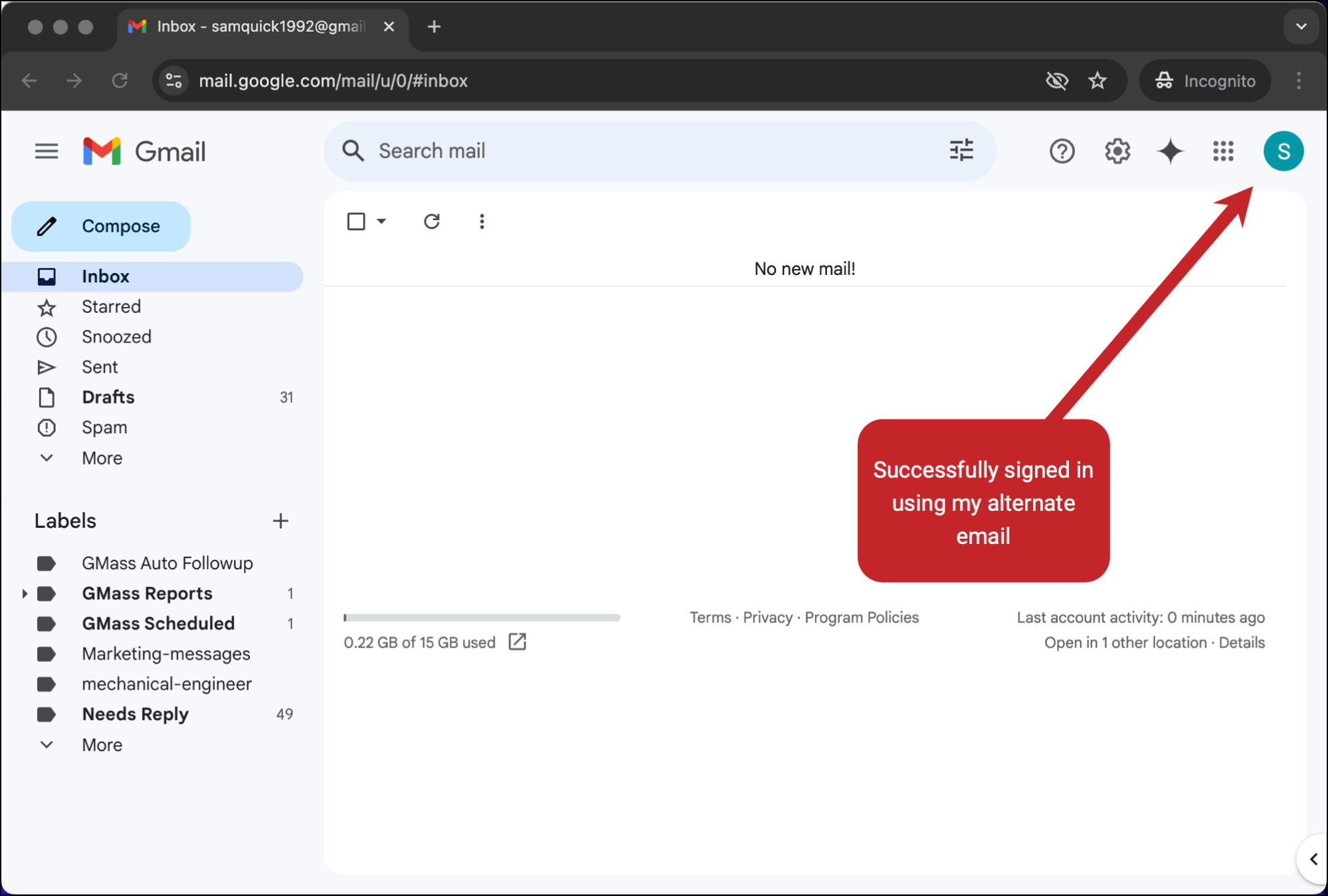Open the Incognito indicator

point(1204,80)
